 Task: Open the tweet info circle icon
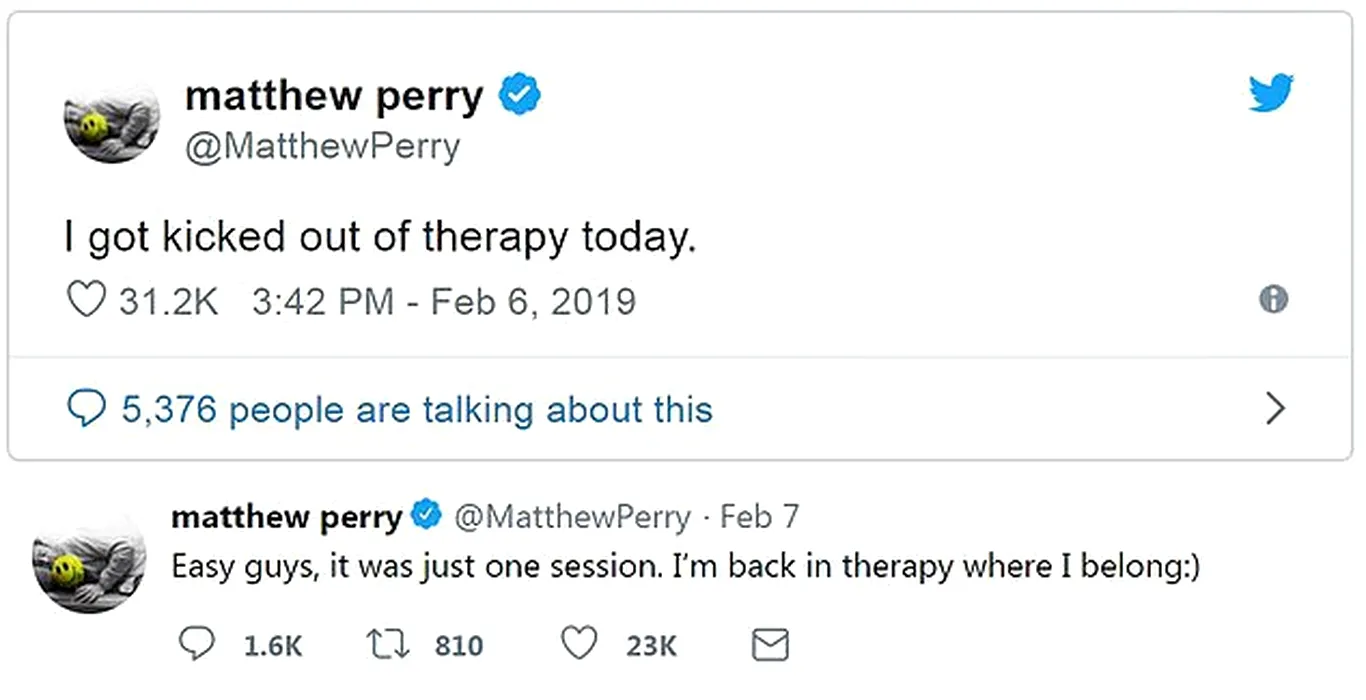coord(1273,300)
